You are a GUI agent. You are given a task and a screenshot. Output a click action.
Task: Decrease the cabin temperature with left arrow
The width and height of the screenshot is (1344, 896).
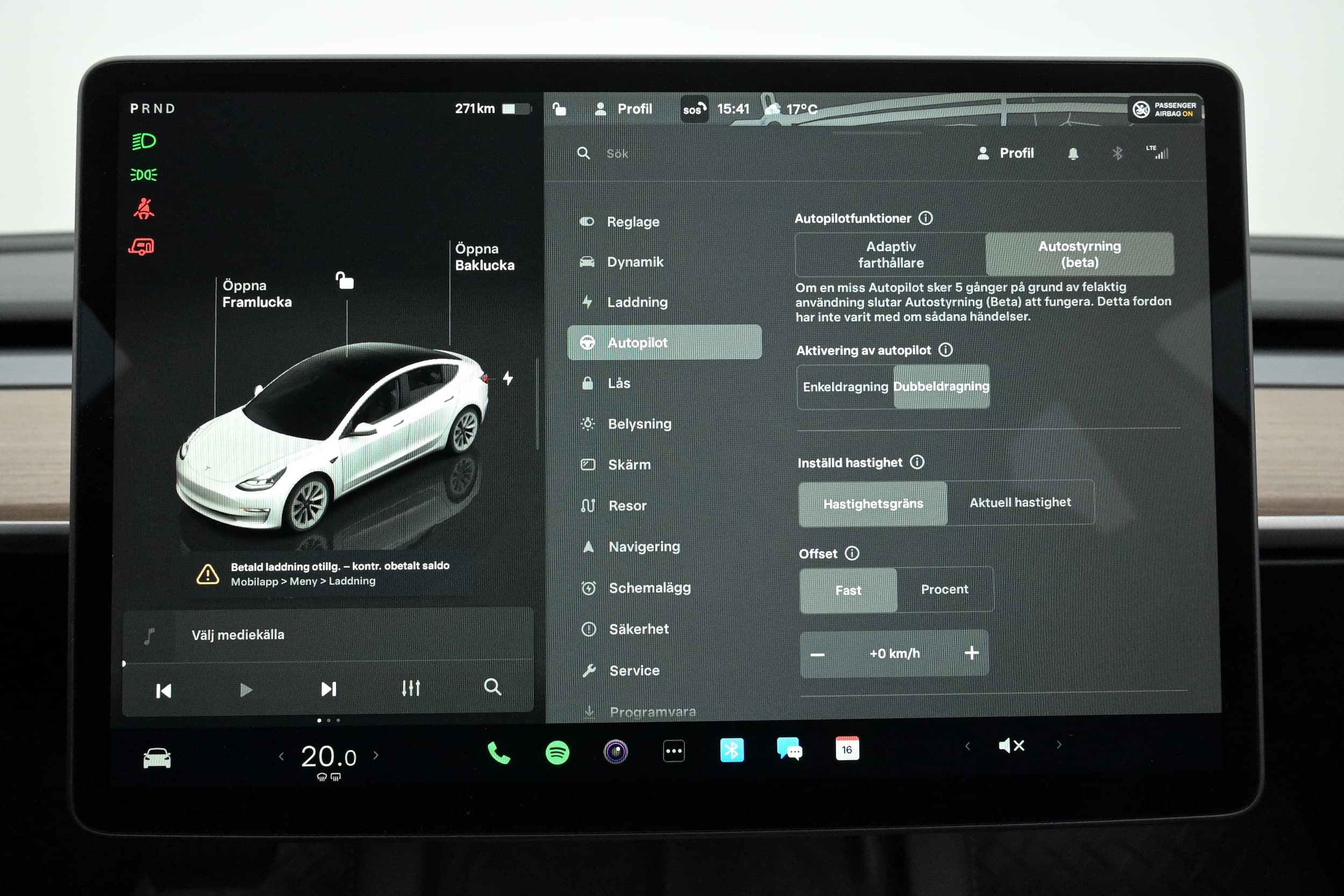[281, 757]
